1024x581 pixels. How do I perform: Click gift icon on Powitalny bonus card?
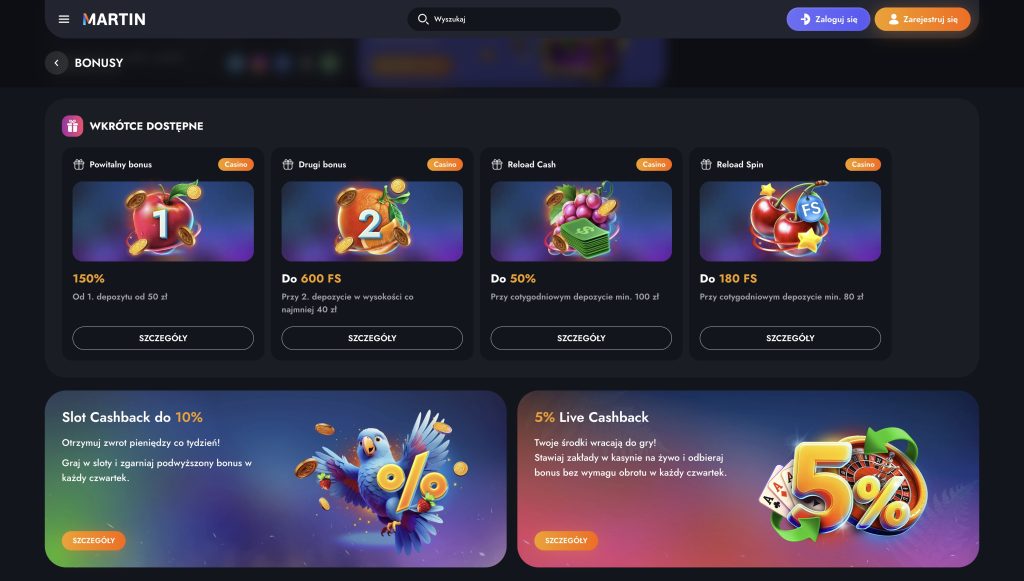[79, 165]
